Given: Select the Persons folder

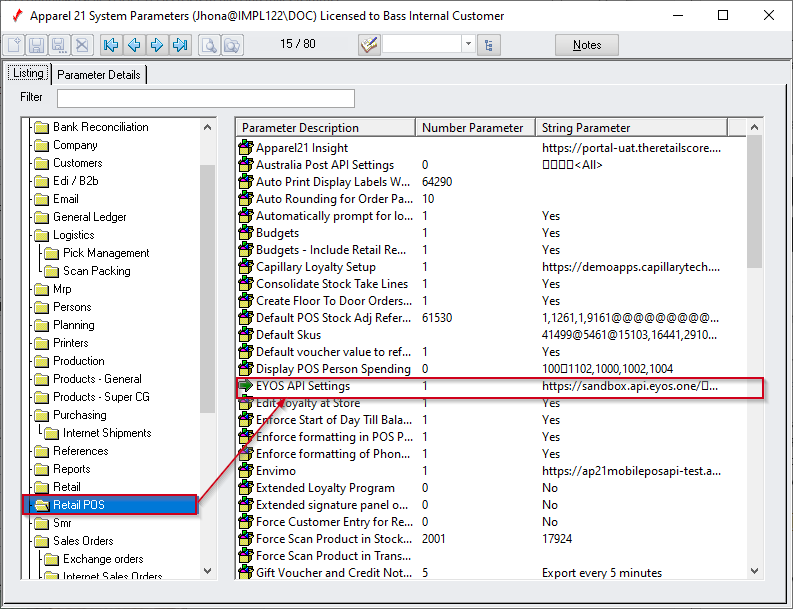Looking at the screenshot, I should click(63, 307).
